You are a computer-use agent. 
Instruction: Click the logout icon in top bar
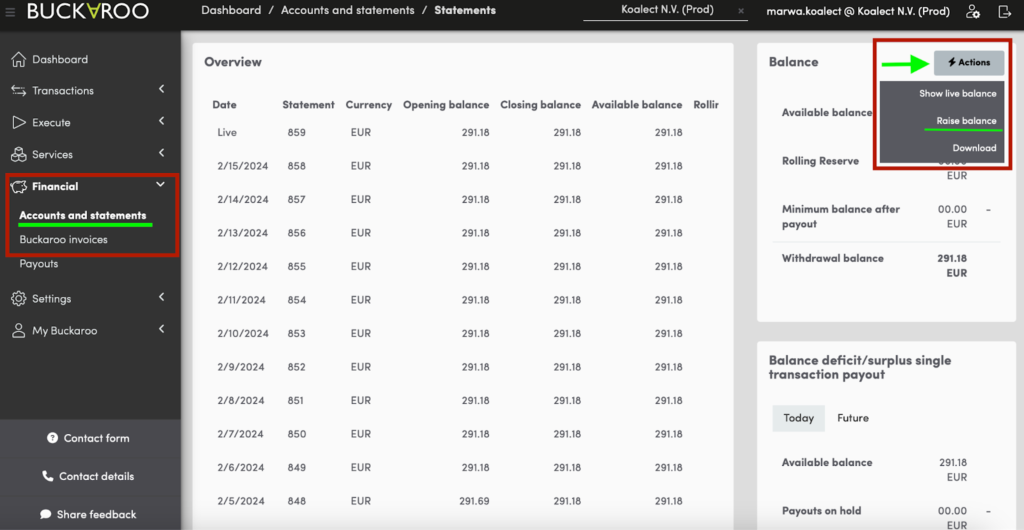tap(1004, 11)
